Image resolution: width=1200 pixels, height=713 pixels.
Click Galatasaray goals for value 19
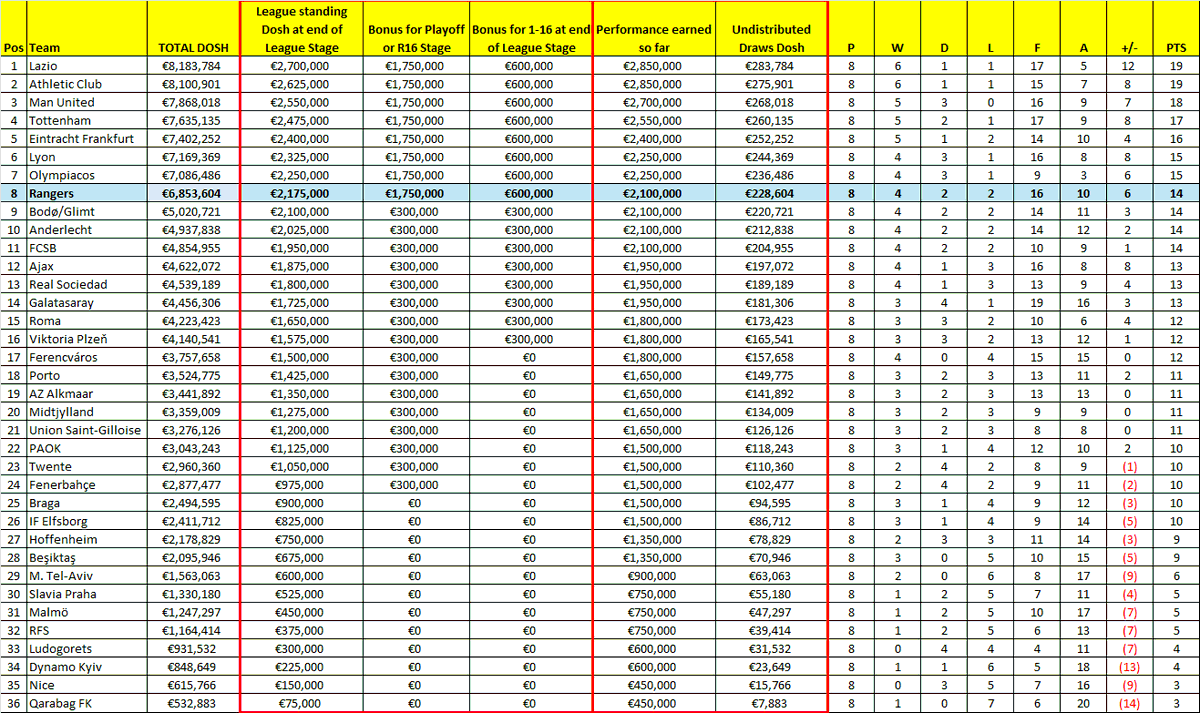click(x=1036, y=302)
